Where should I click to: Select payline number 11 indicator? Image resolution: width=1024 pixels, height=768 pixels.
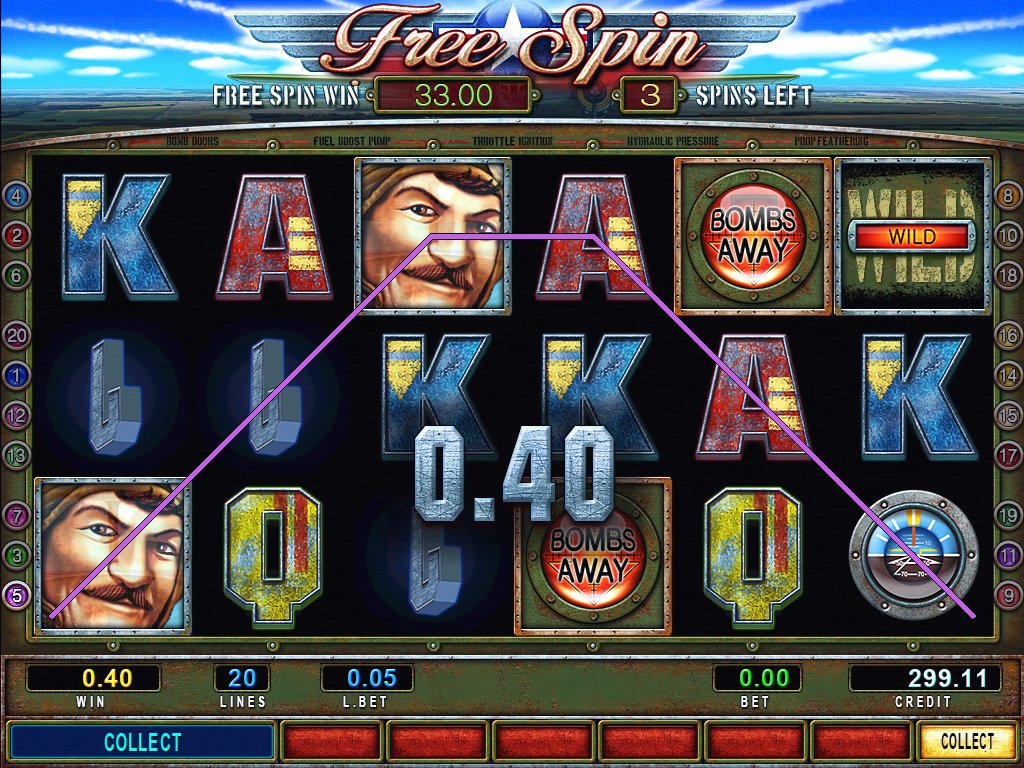(x=1008, y=556)
